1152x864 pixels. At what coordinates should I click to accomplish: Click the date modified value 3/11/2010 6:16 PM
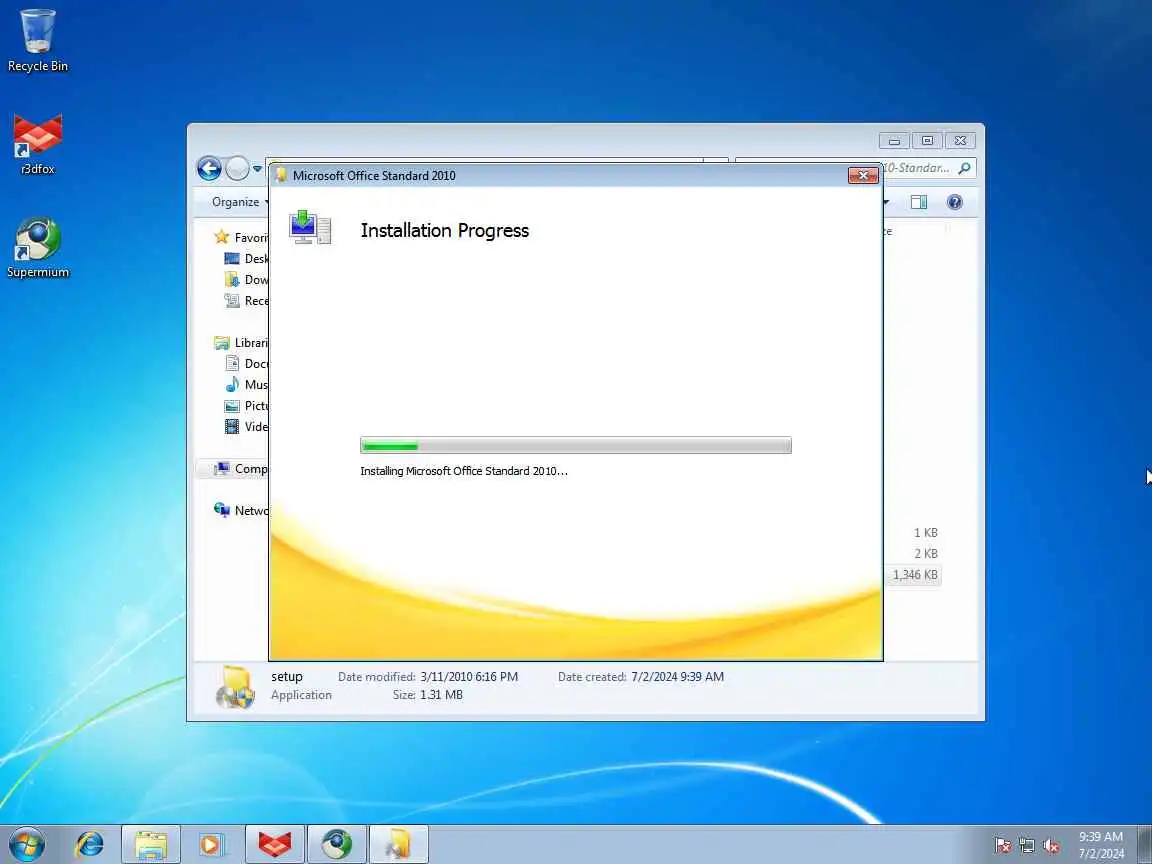(x=469, y=677)
